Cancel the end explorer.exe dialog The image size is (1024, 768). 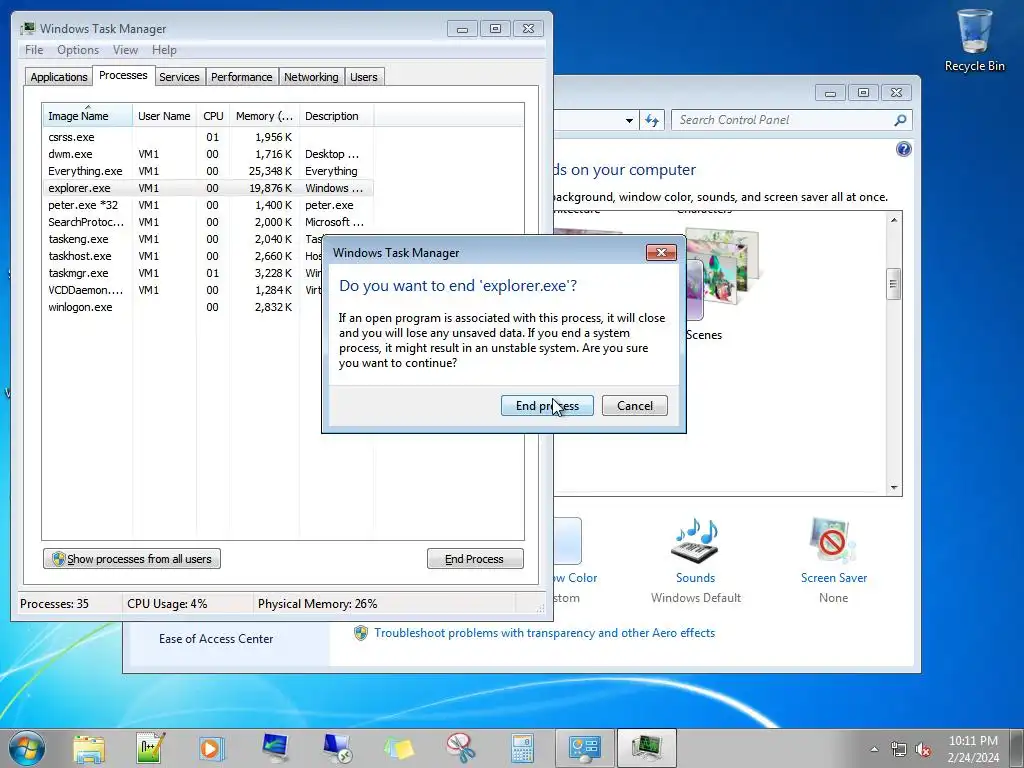tap(634, 406)
